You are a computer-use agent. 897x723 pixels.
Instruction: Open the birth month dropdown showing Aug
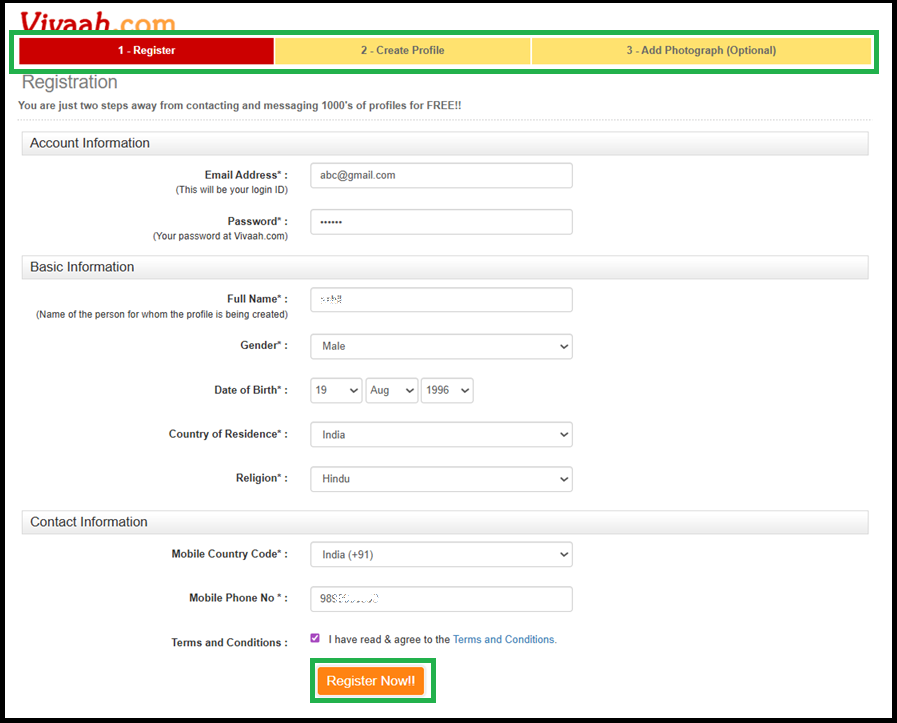(x=392, y=390)
